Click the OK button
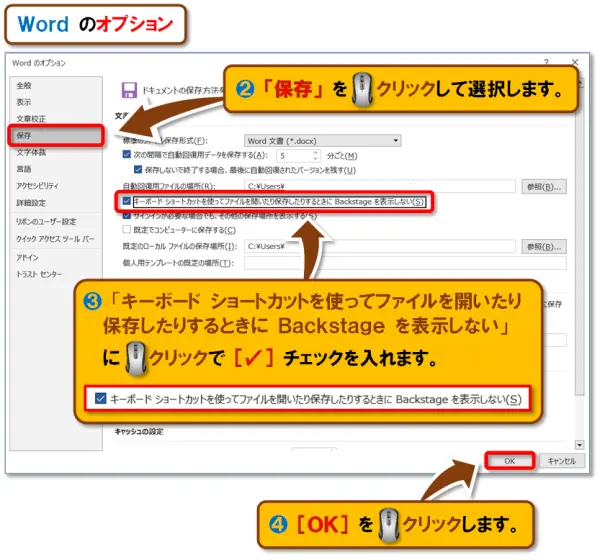 click(x=509, y=461)
